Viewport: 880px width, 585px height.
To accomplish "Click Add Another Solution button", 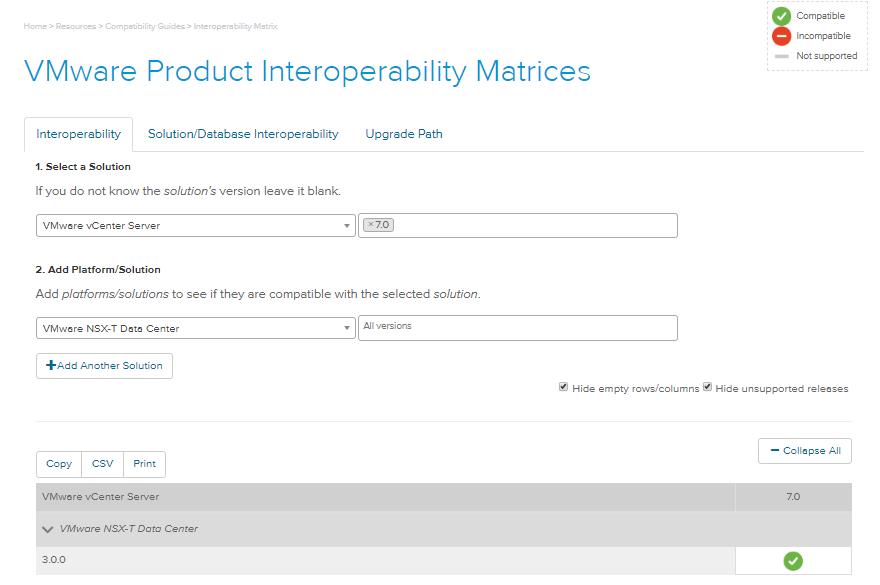I will pyautogui.click(x=104, y=366).
